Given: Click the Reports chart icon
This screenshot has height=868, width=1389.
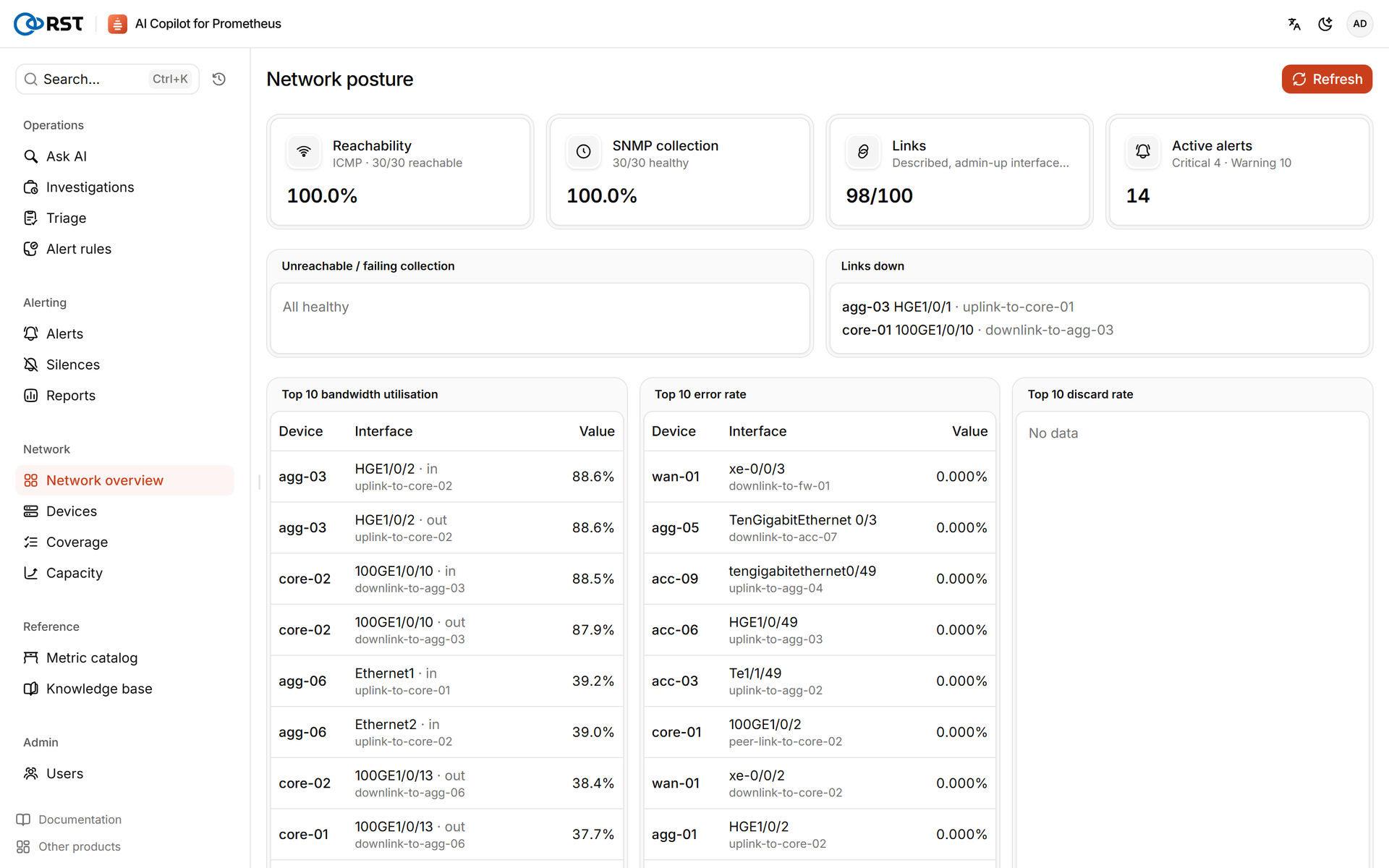Looking at the screenshot, I should coord(30,396).
